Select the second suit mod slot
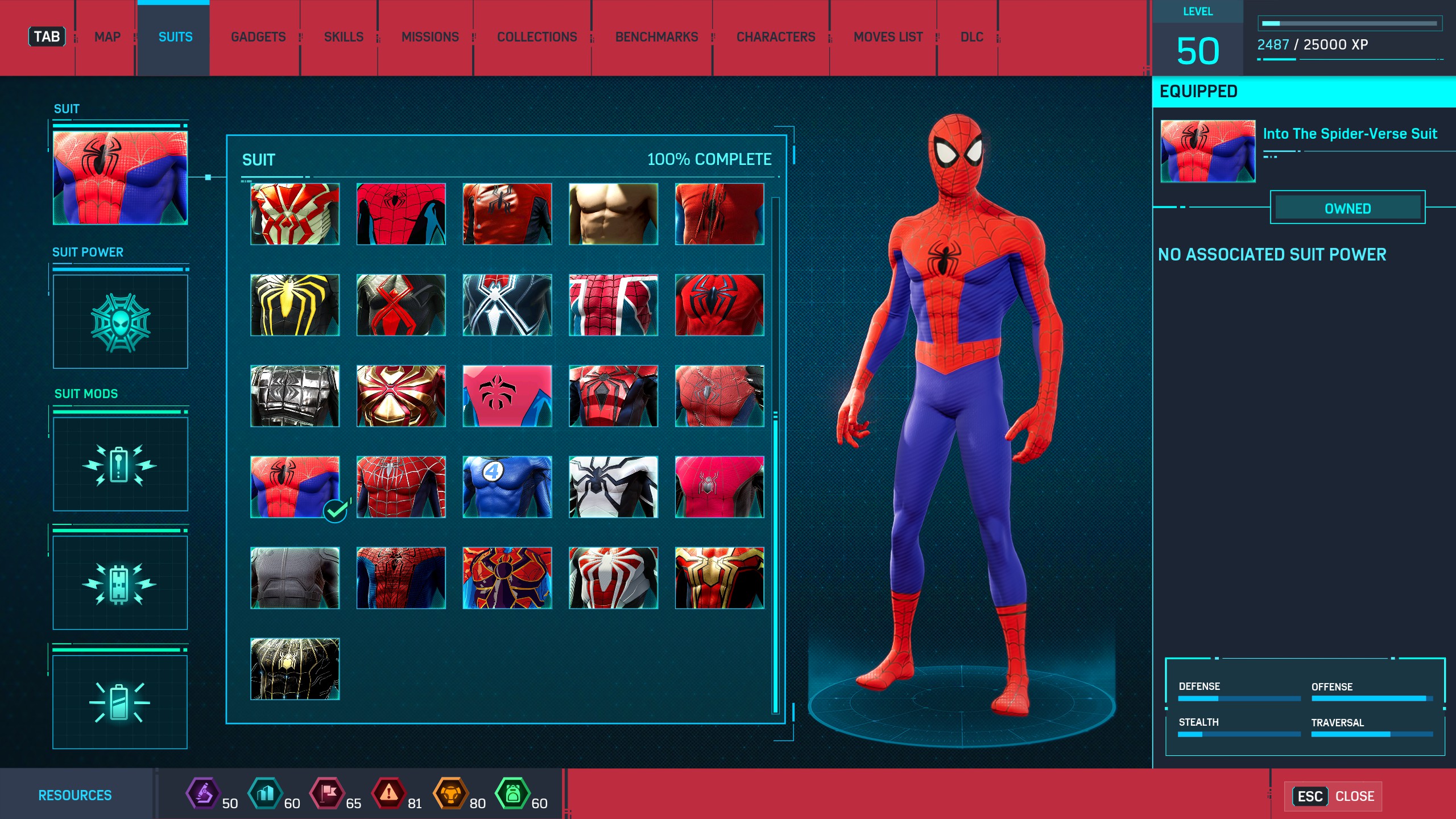The height and width of the screenshot is (819, 1456). 120,583
